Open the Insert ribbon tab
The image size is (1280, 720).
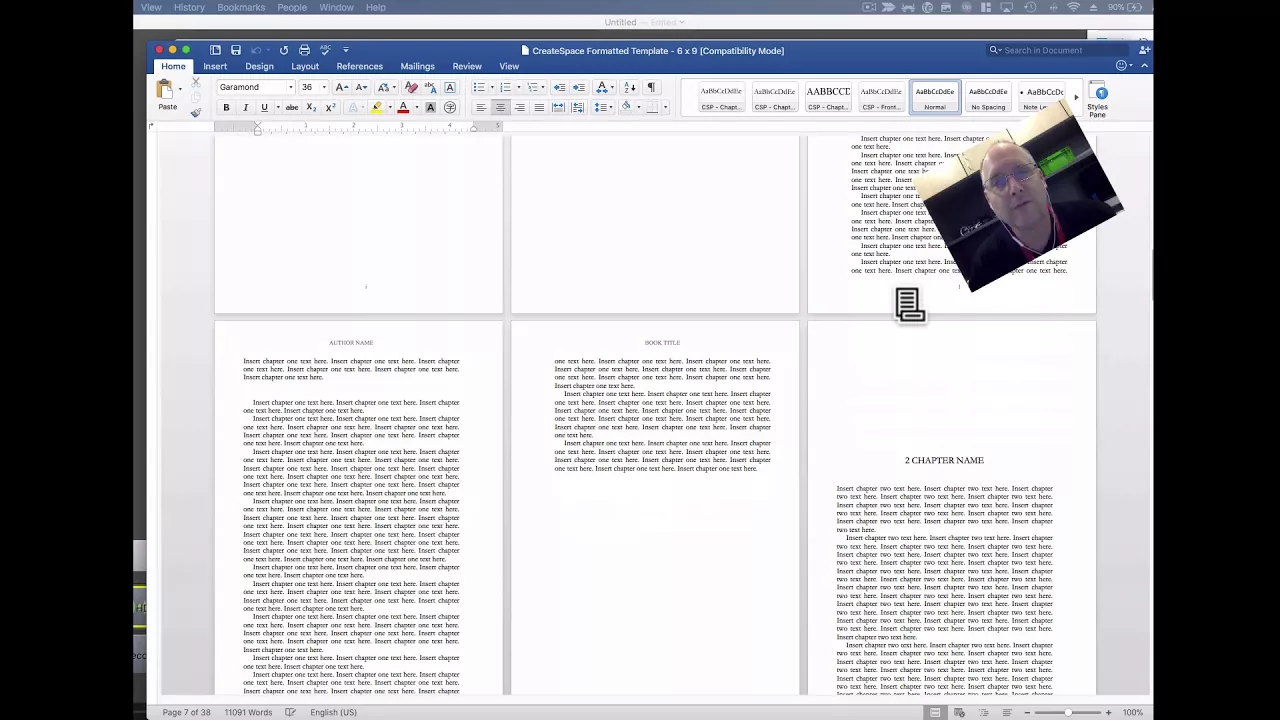click(215, 66)
